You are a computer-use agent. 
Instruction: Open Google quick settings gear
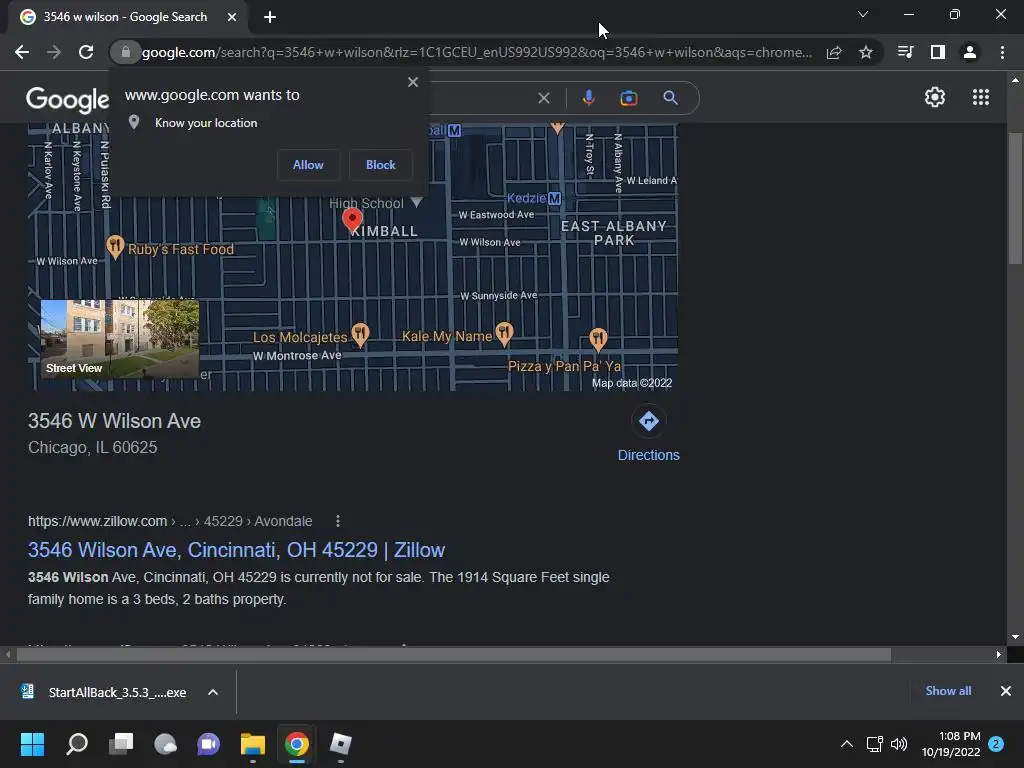(x=935, y=97)
